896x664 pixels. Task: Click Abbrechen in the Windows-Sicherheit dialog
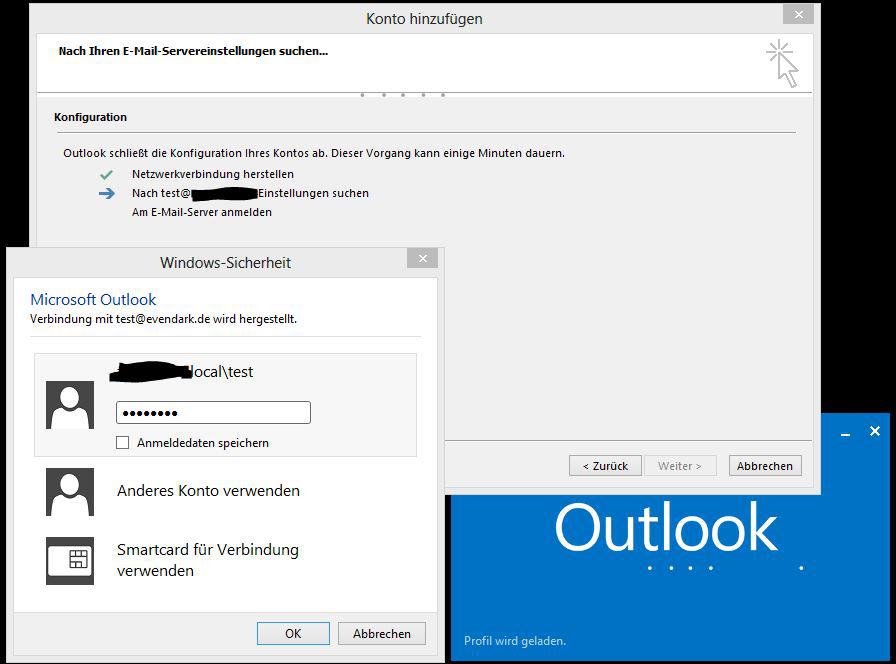382,633
